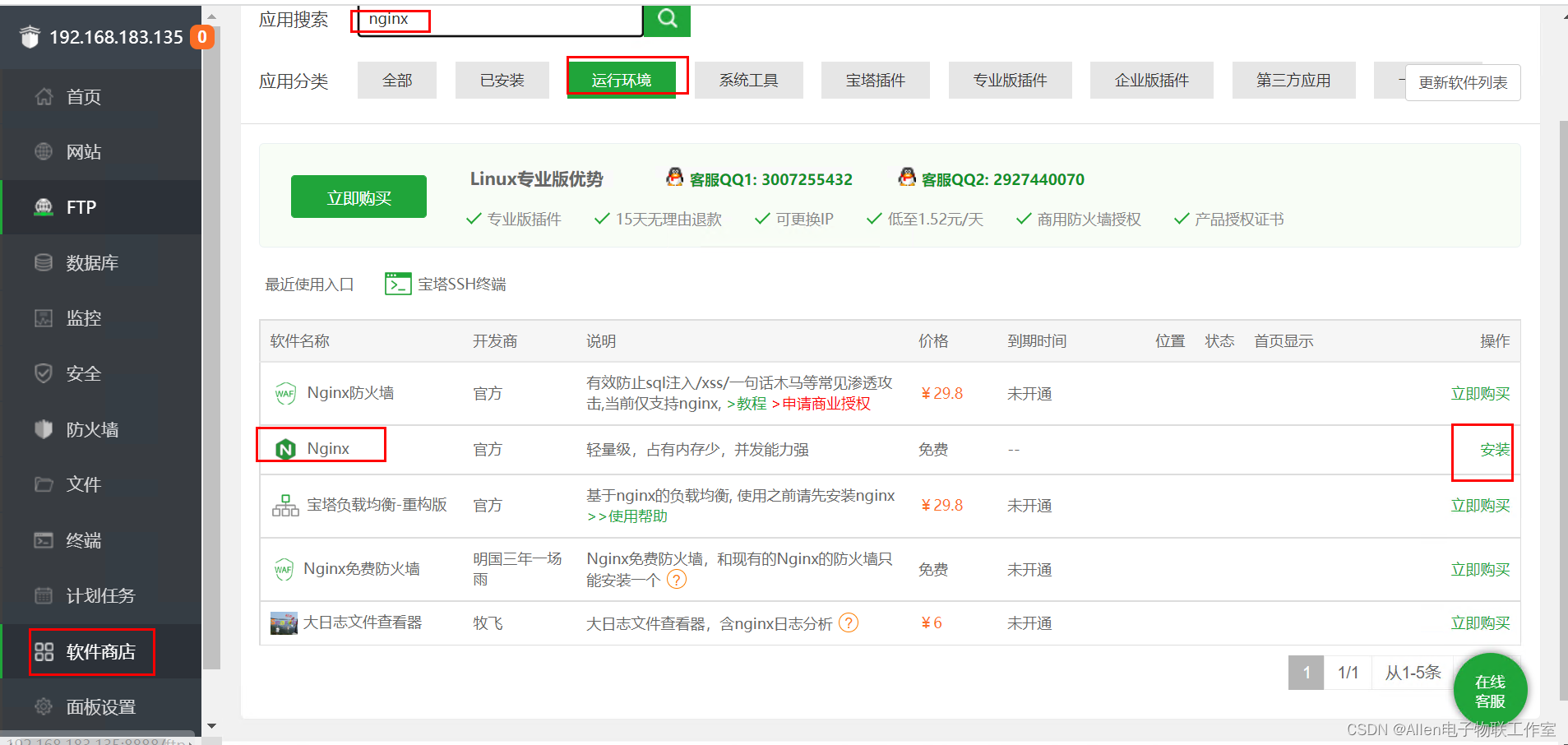Click the panel shield logo by IP address
This screenshot has width=1568, height=745.
pos(30,37)
